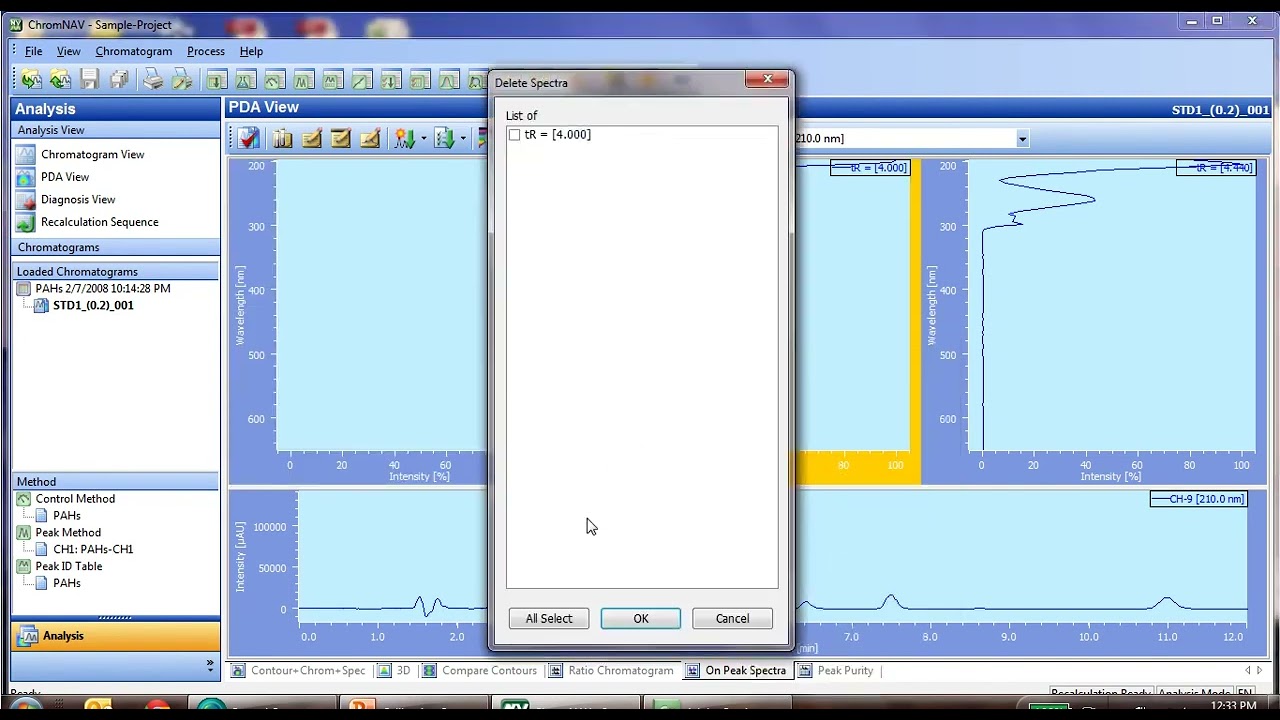Switch to the 3D tab
The width and height of the screenshot is (1280, 720).
[395, 671]
